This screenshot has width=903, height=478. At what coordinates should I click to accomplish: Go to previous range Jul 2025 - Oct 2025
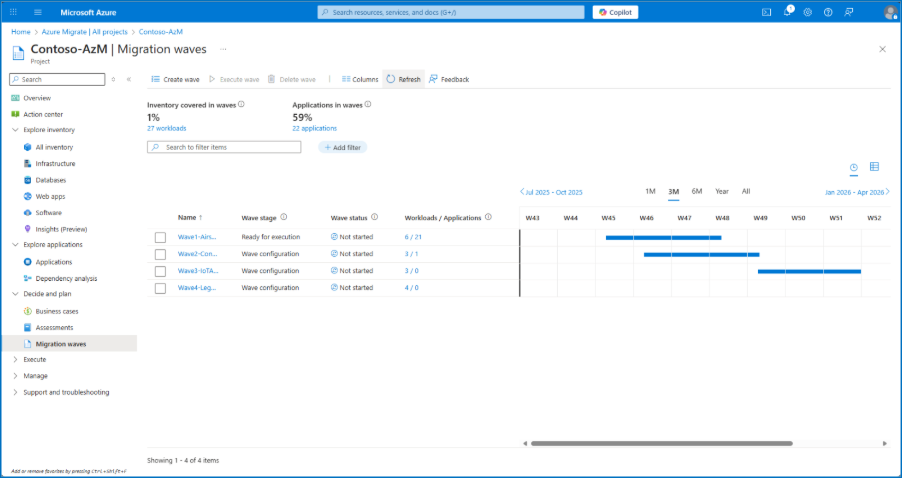click(551, 192)
